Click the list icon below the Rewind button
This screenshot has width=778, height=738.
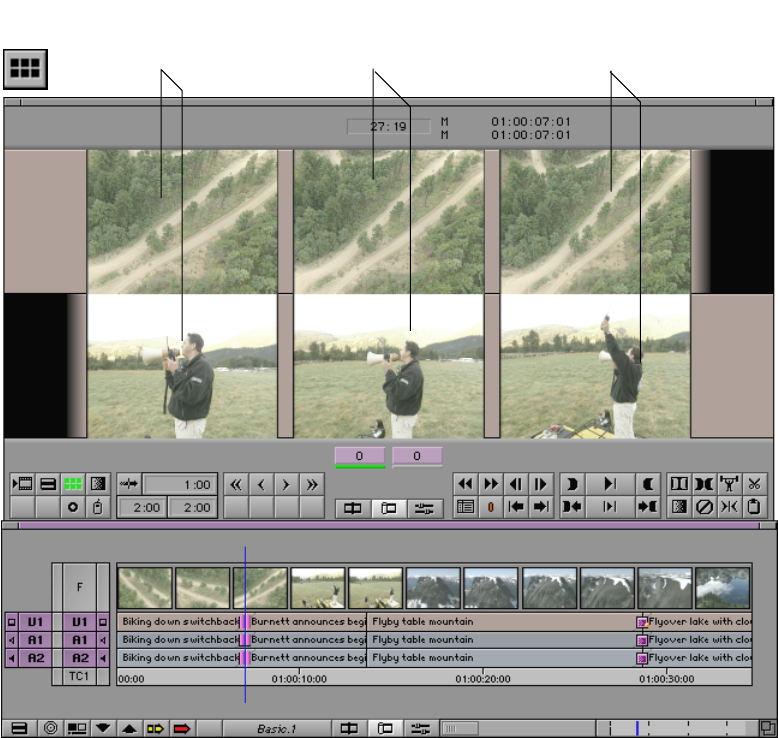(x=465, y=507)
